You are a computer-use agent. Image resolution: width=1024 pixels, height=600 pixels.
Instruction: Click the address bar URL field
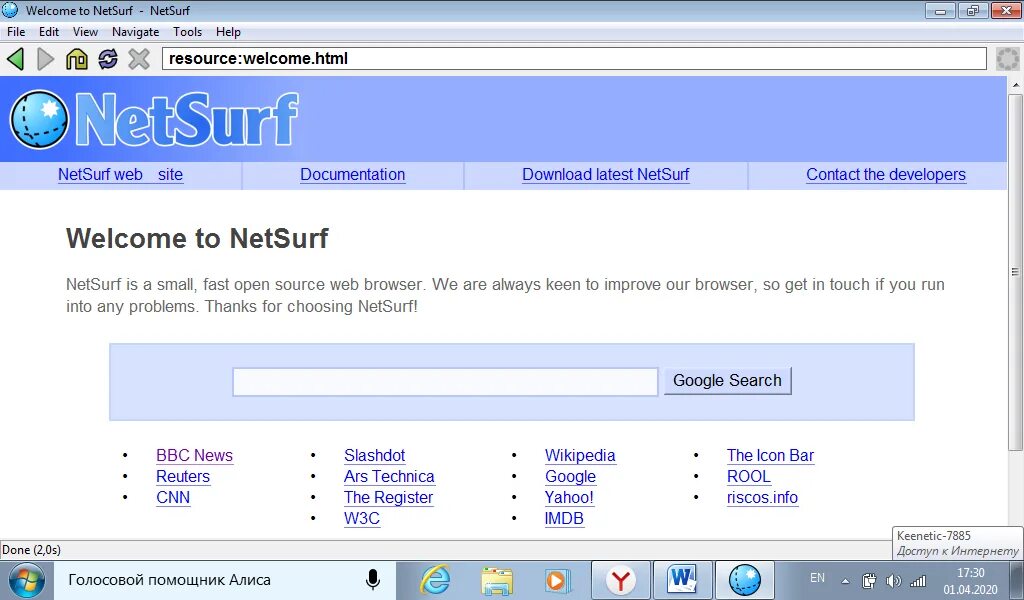(x=574, y=59)
